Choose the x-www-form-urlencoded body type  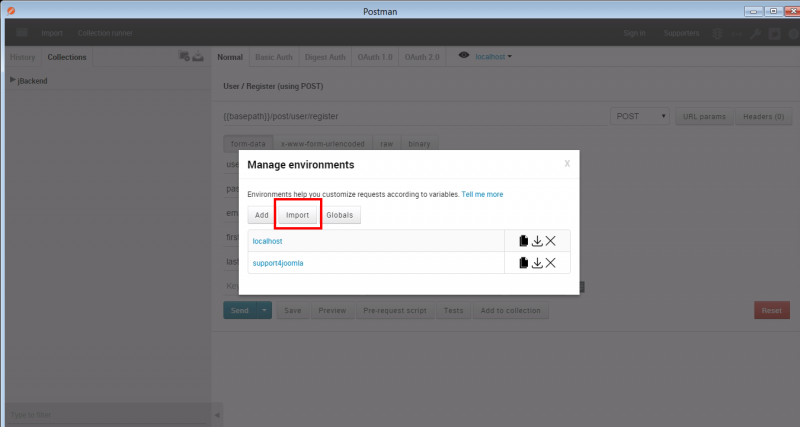[x=323, y=143]
